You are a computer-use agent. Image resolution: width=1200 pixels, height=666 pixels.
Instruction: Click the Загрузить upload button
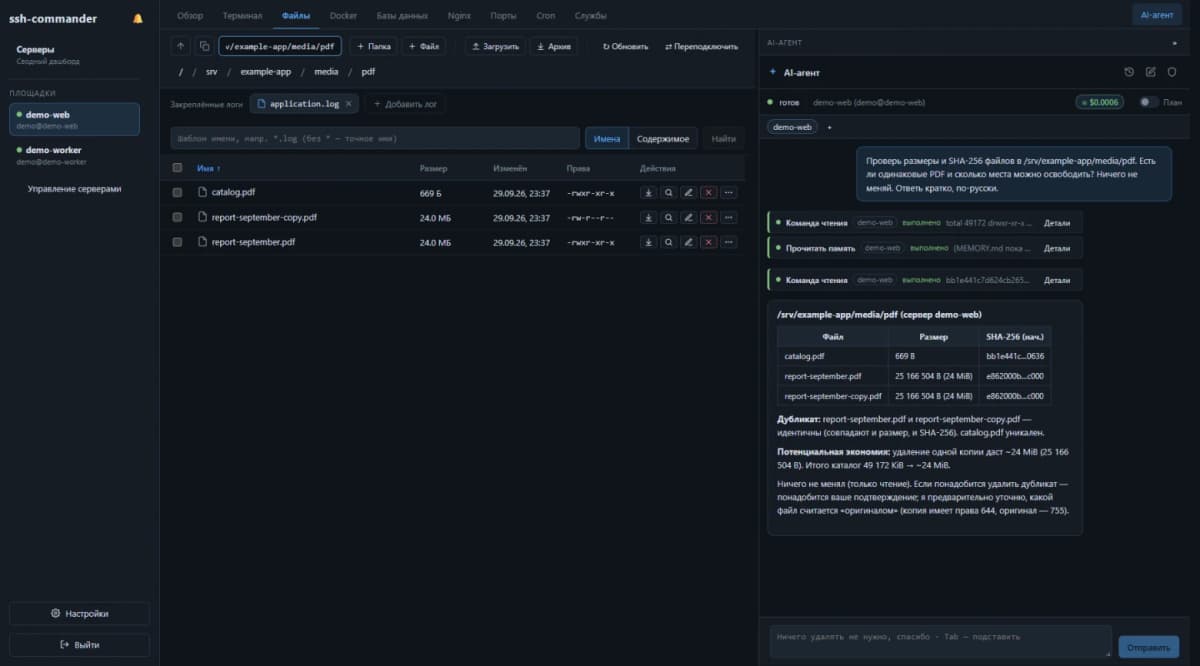(494, 46)
